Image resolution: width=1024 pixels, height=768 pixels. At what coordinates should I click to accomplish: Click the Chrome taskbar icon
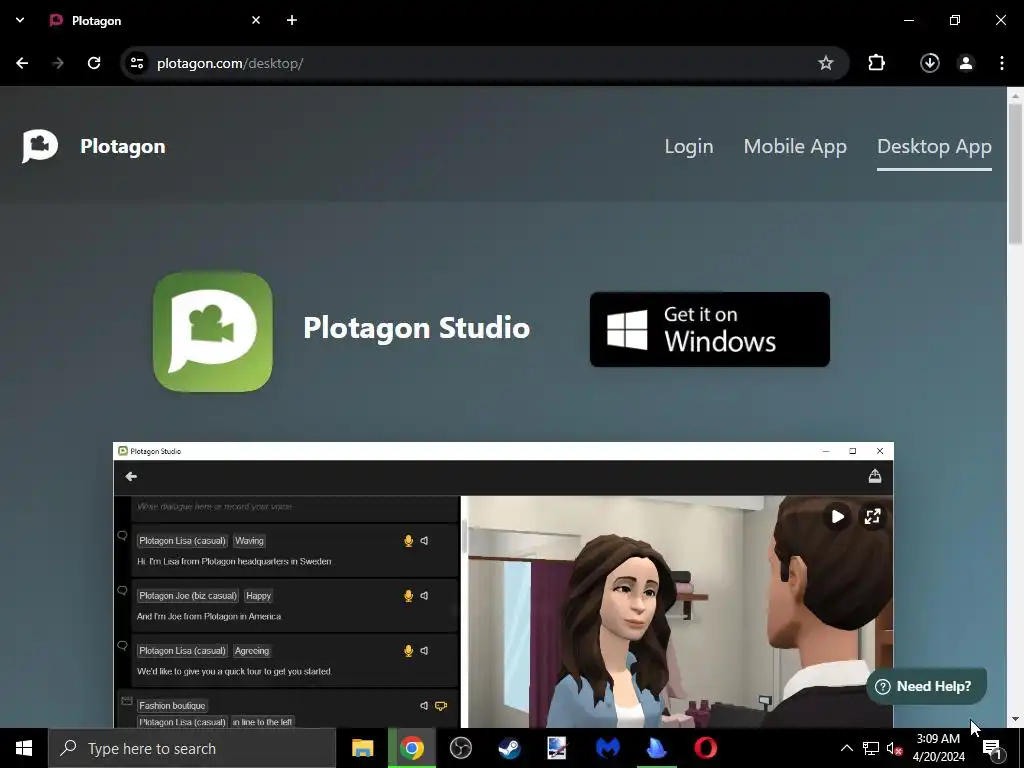411,748
